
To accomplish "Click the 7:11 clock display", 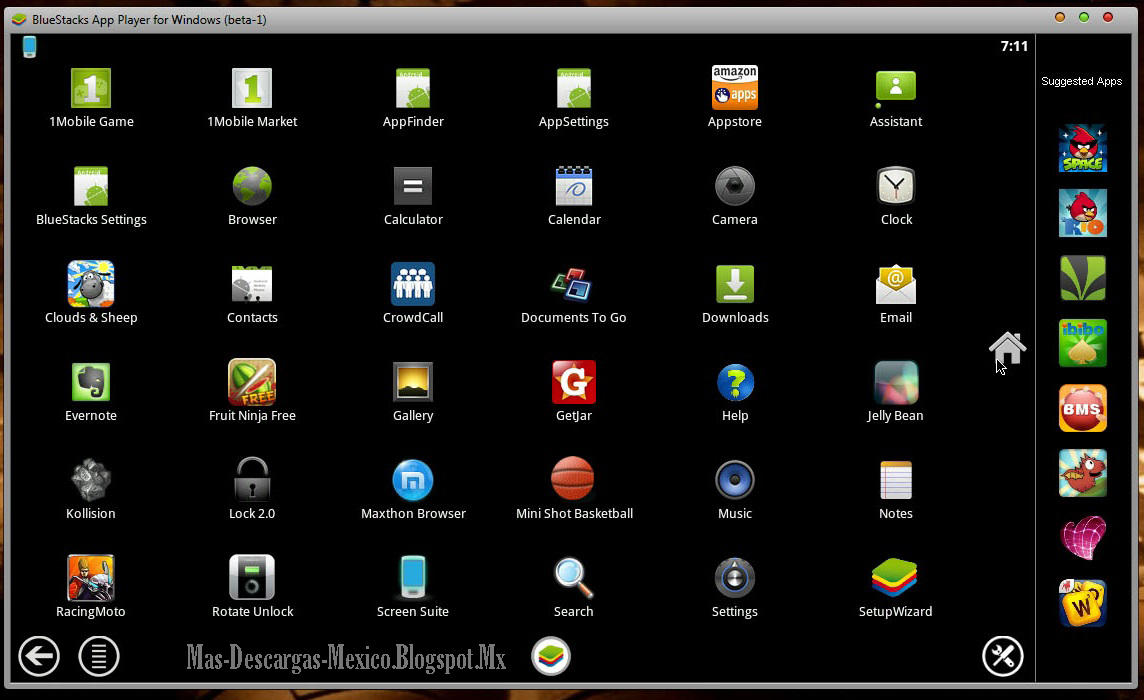I will click(1014, 46).
